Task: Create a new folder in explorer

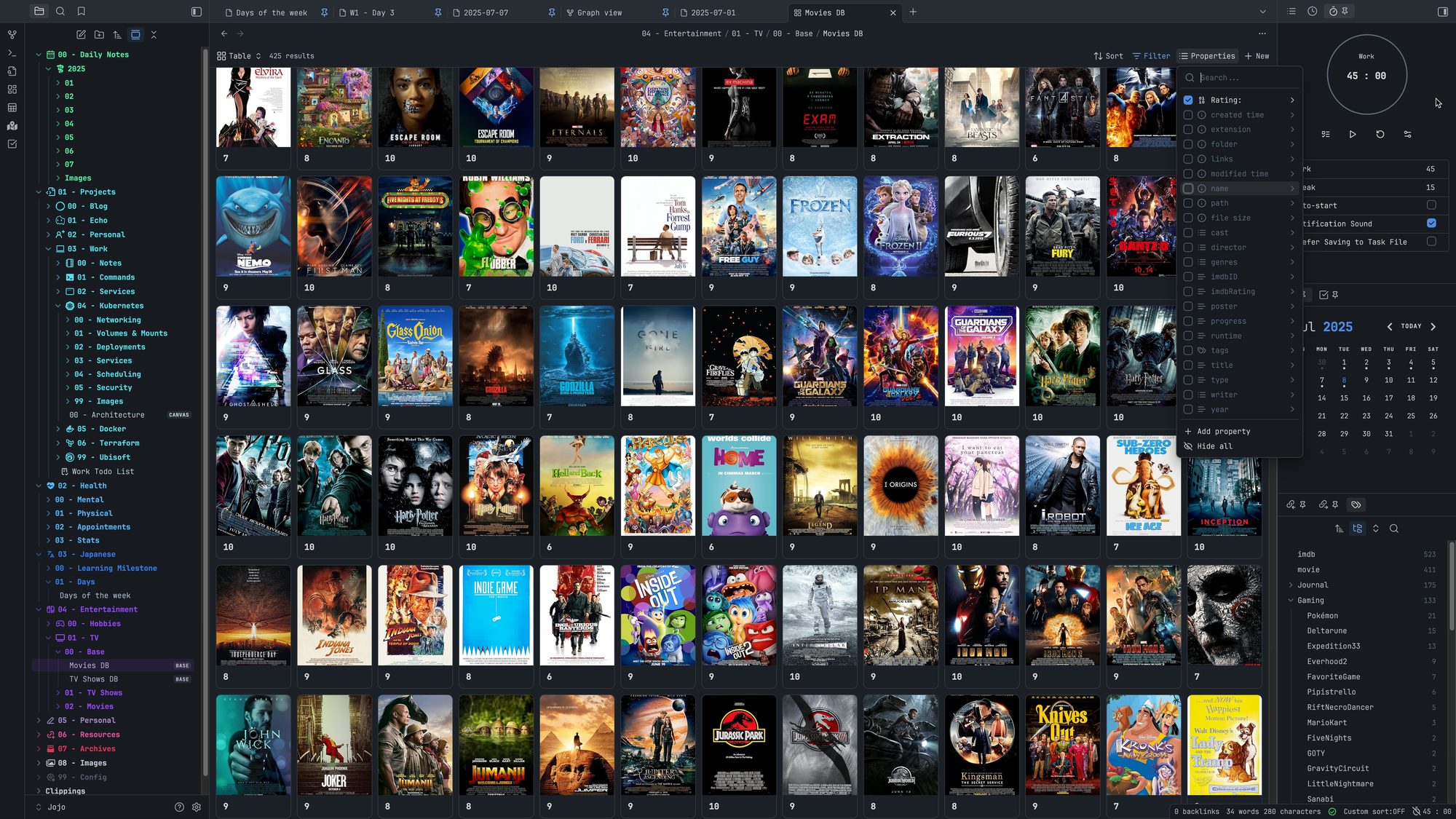Action: pyautogui.click(x=99, y=34)
